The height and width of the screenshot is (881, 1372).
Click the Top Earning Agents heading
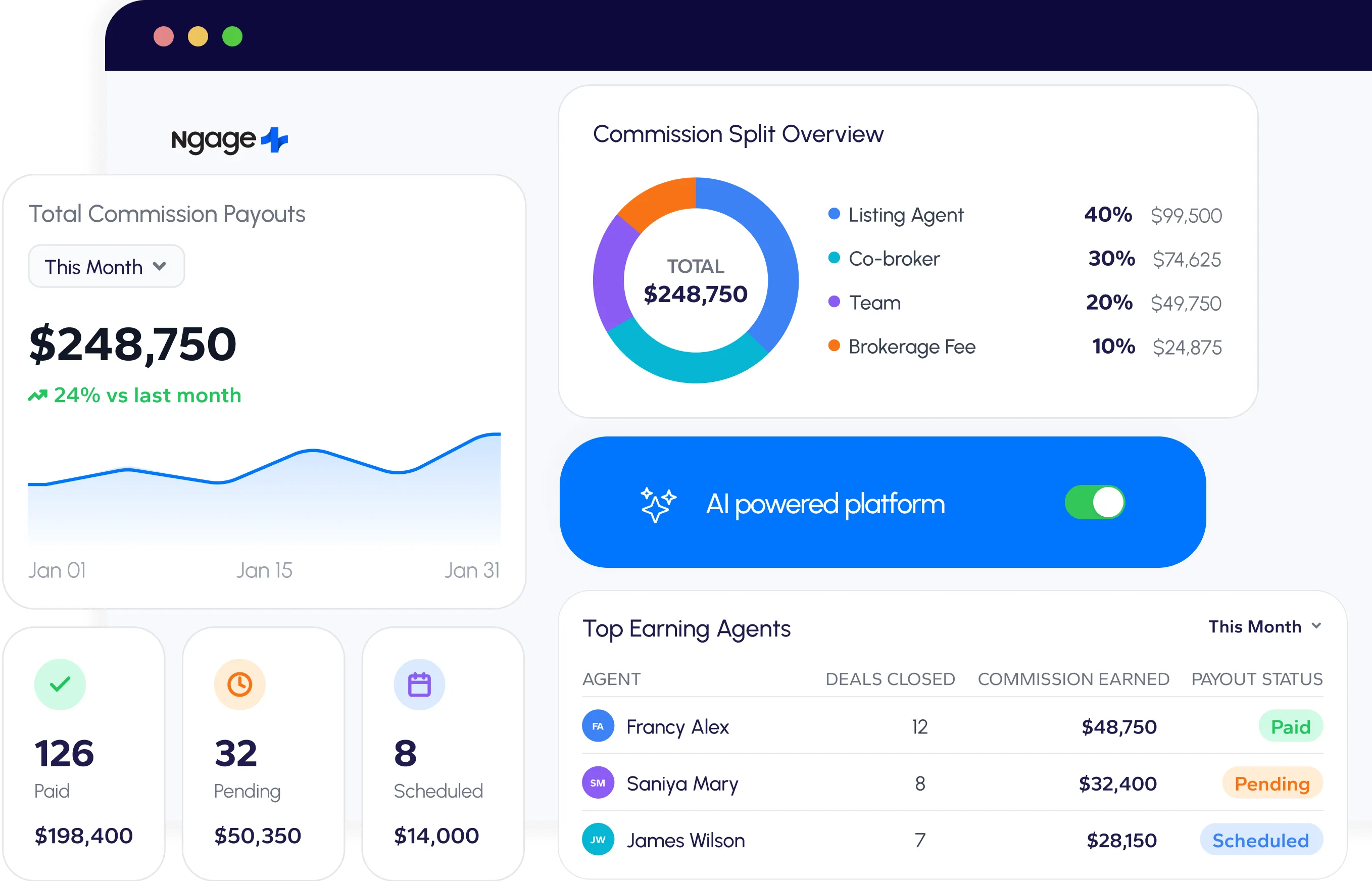[687, 629]
